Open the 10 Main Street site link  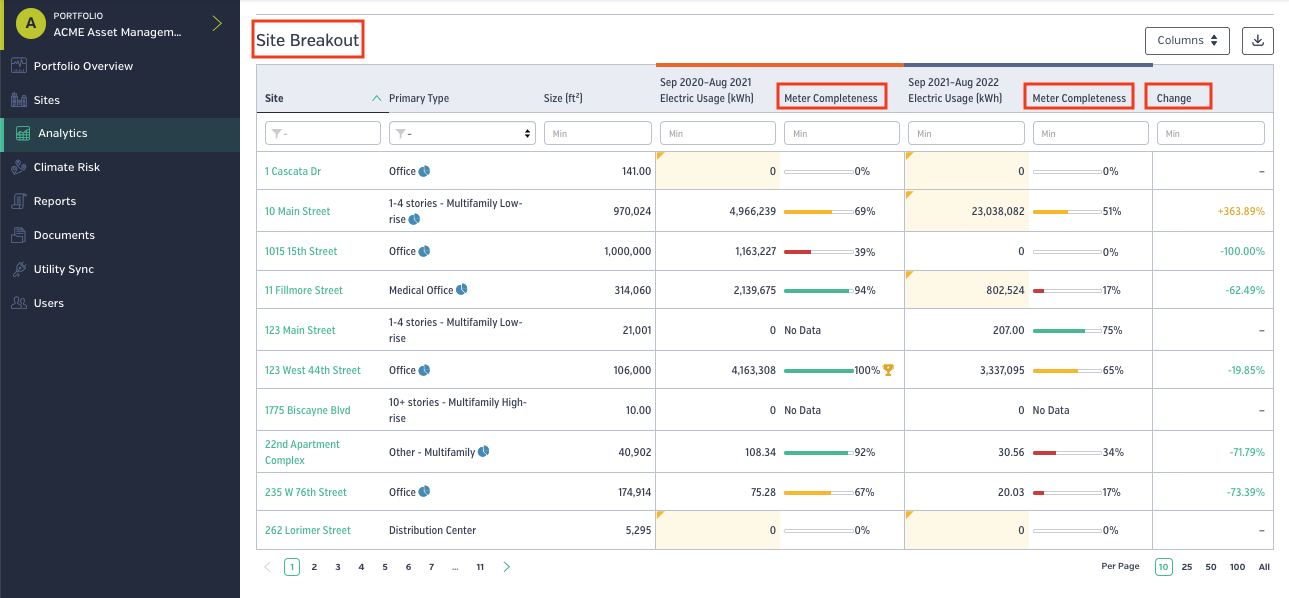click(298, 211)
